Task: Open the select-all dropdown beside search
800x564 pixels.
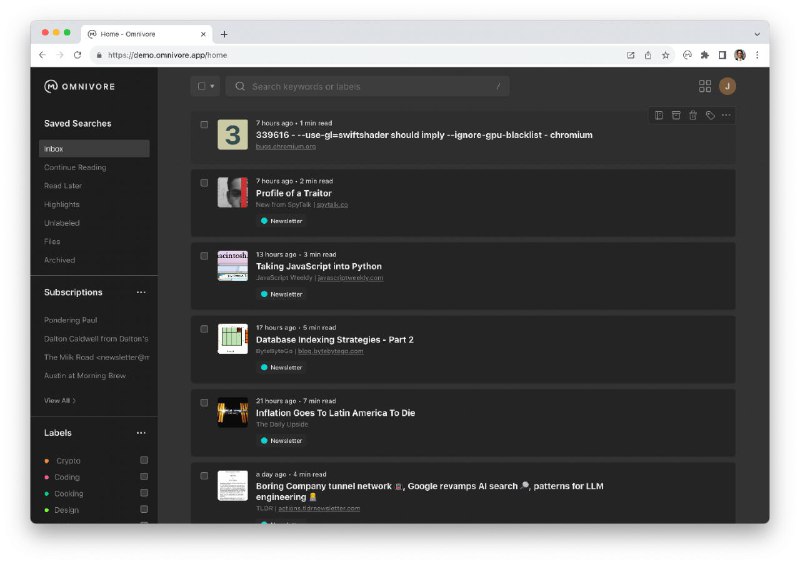Action: pos(206,86)
